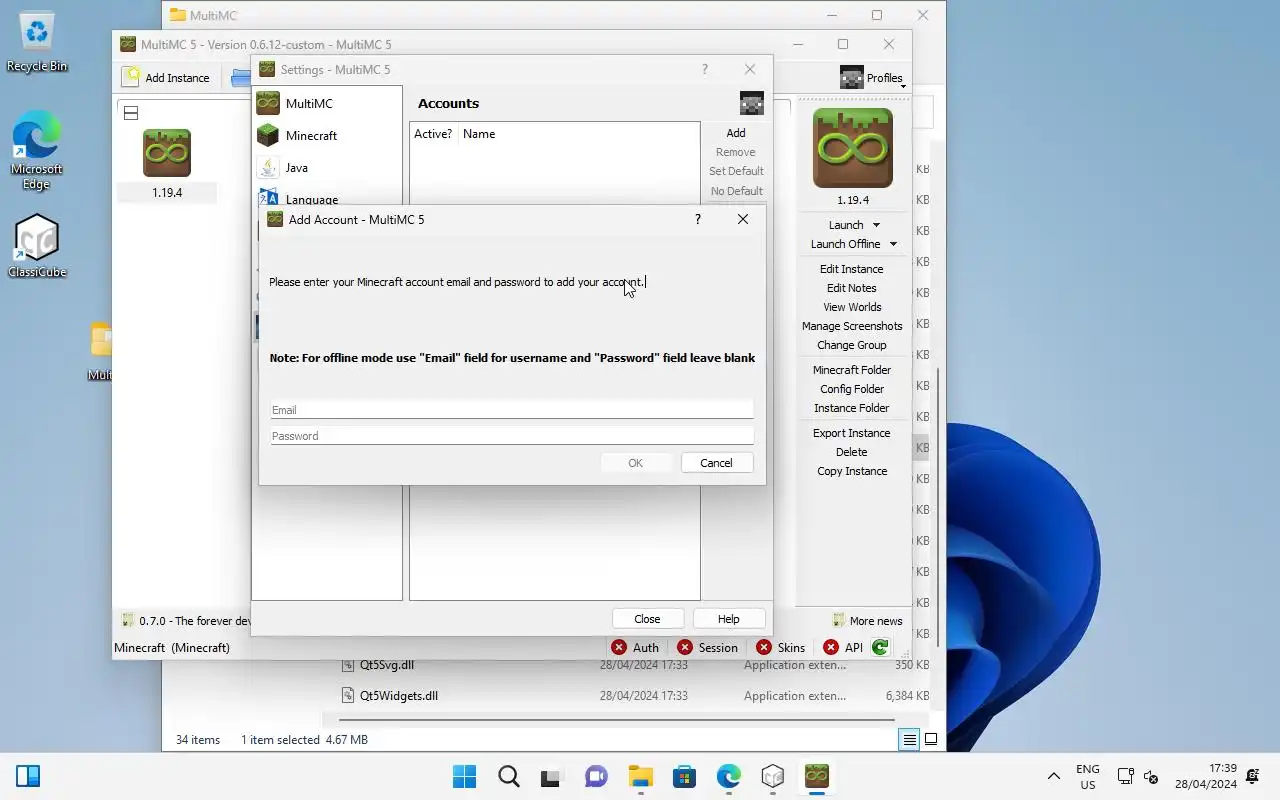Click the Password input field
This screenshot has width=1280, height=800.
pos(511,436)
